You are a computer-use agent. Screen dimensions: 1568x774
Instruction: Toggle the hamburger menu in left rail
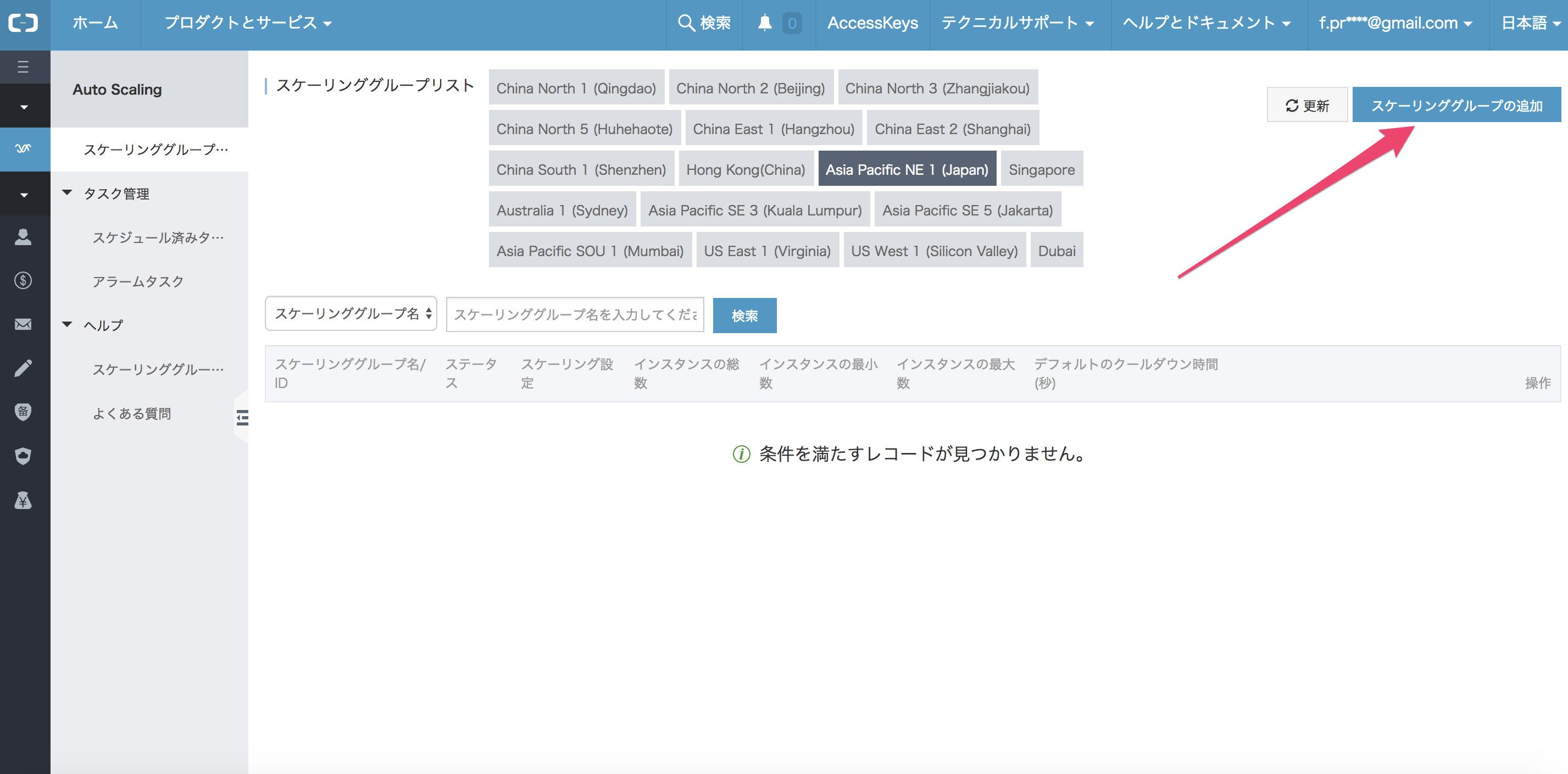pos(23,67)
